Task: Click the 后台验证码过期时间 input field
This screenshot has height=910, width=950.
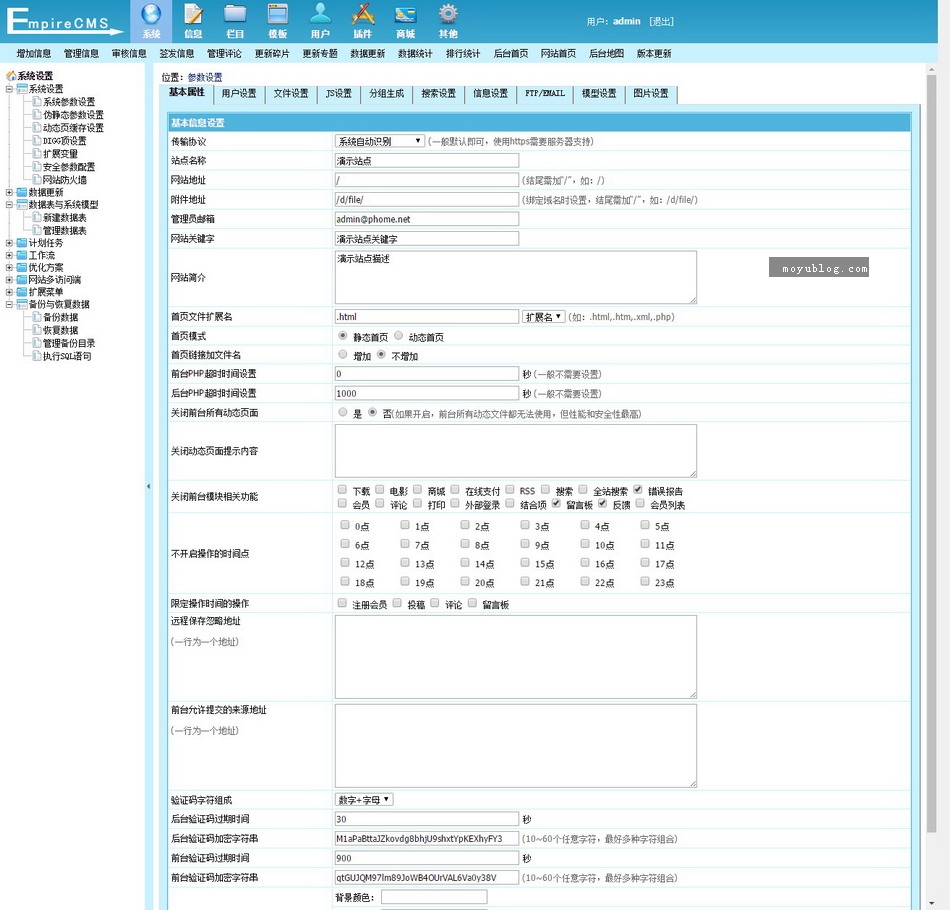Action: (x=427, y=819)
